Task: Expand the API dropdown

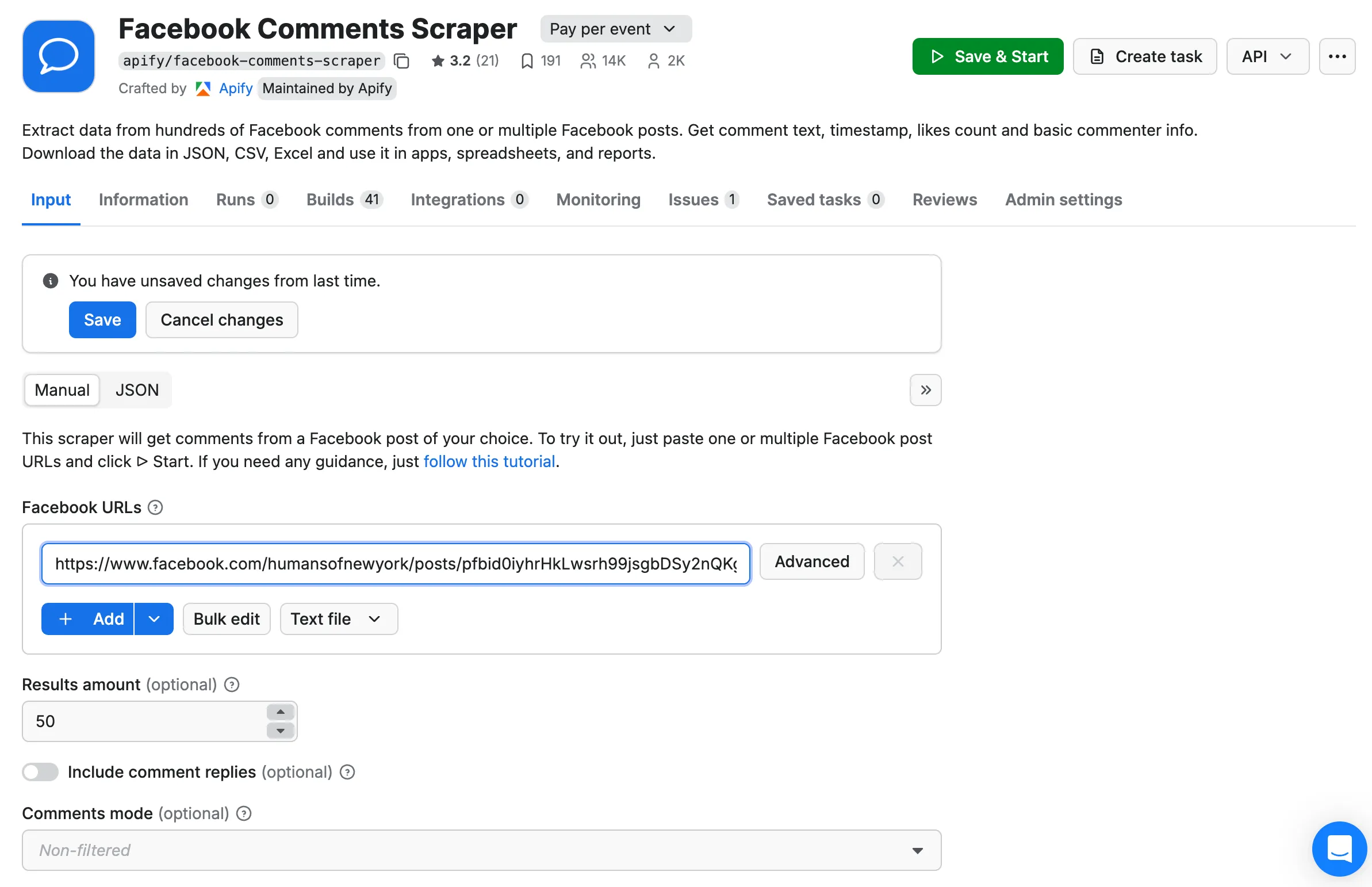Action: (1267, 56)
